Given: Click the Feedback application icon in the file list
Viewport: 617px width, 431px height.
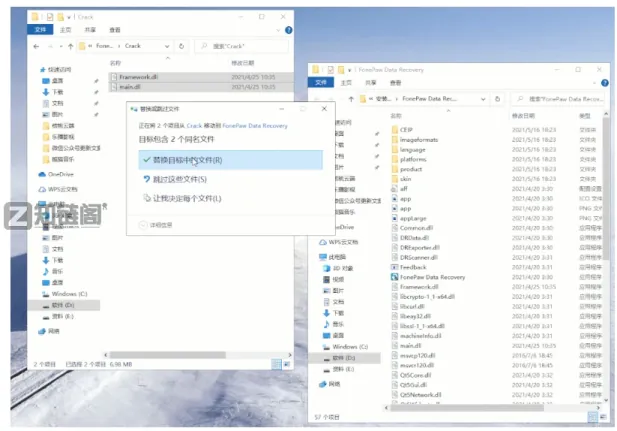Looking at the screenshot, I should click(394, 267).
